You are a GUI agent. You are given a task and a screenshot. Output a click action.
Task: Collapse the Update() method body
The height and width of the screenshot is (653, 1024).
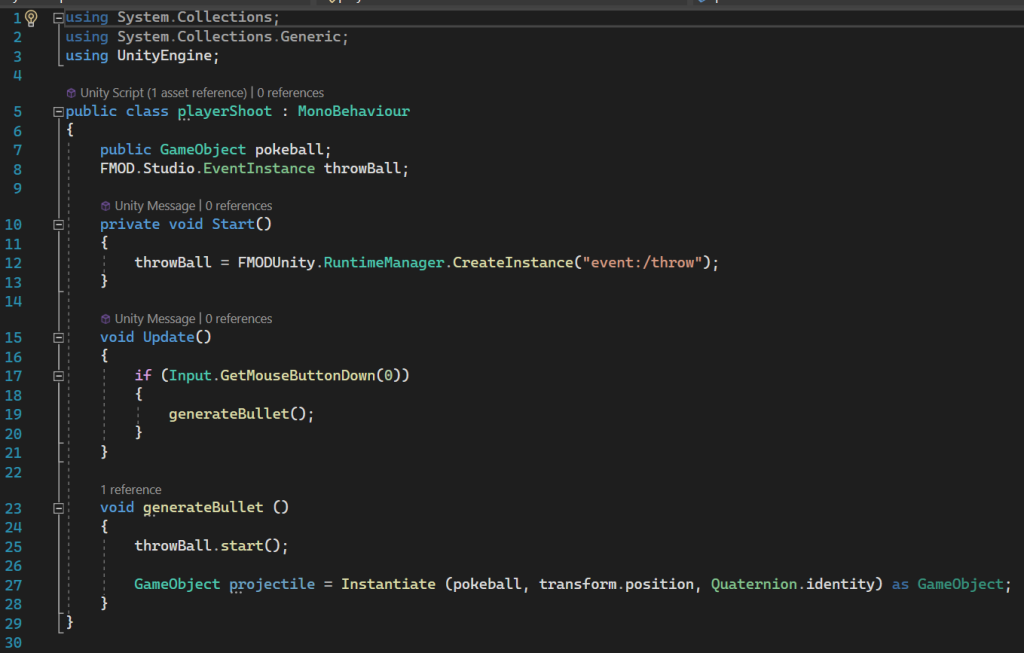pyautogui.click(x=57, y=338)
